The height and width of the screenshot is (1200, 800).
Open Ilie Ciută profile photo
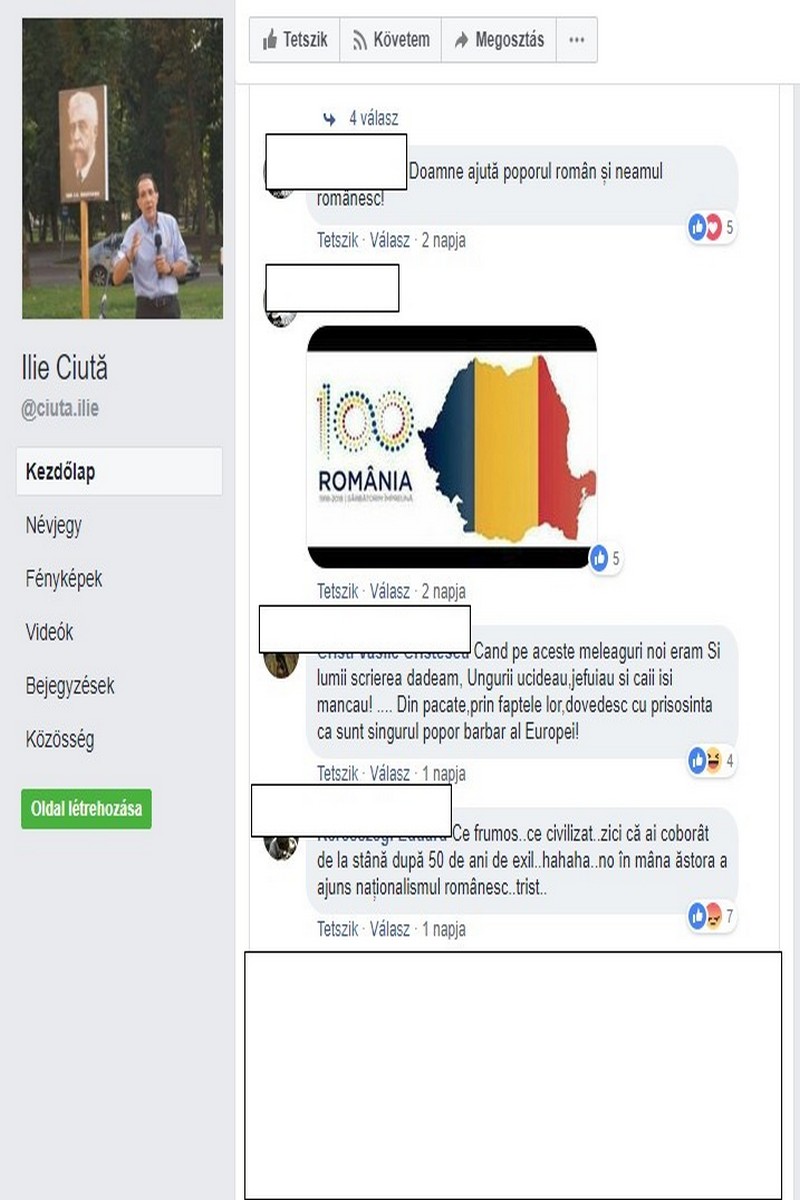[x=122, y=168]
